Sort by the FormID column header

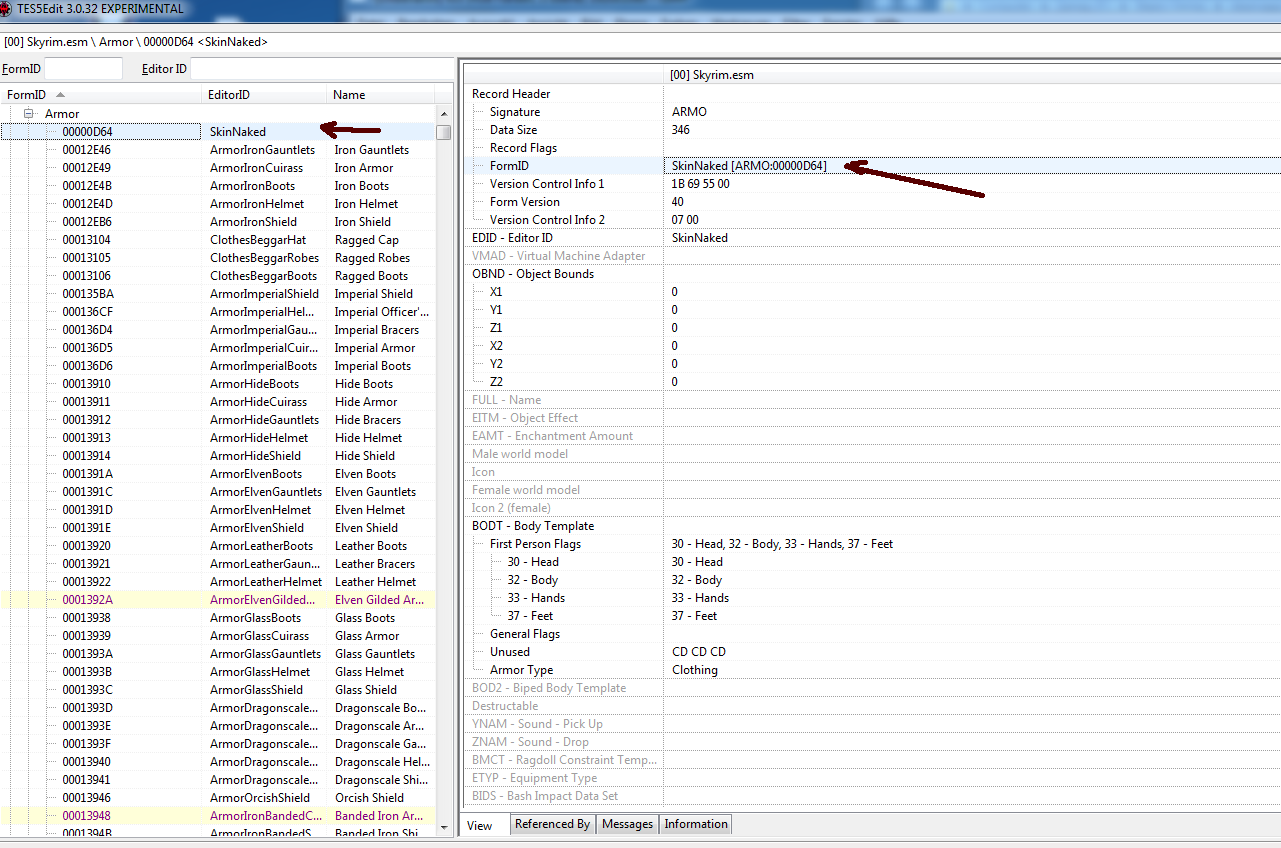[101, 94]
